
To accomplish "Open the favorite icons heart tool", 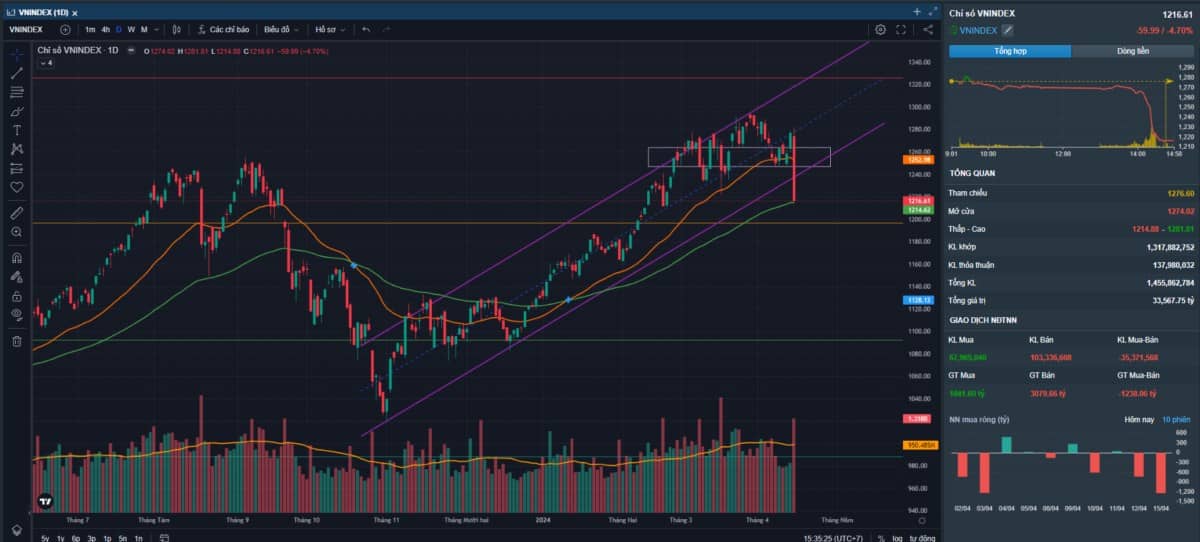I will coord(17,187).
